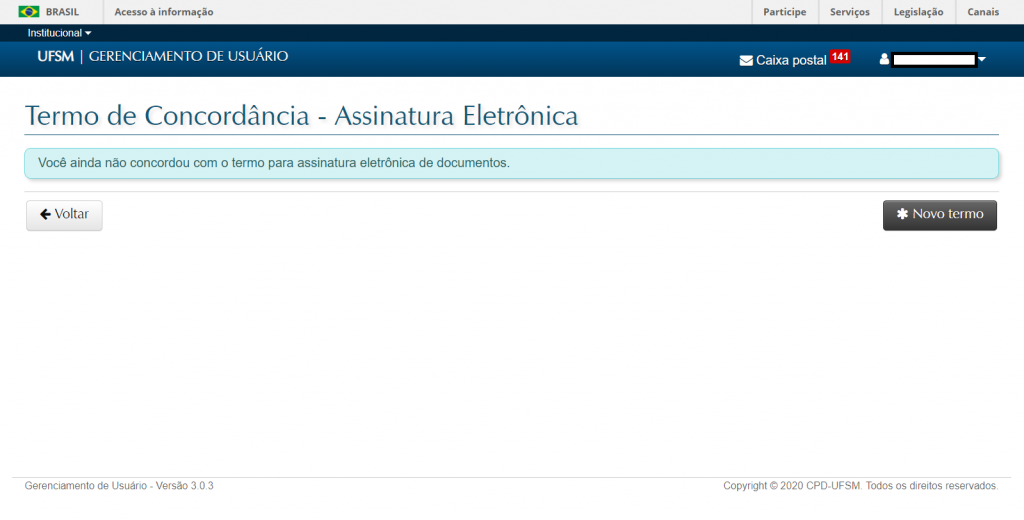Click the asterisk icon on Novo termo
The height and width of the screenshot is (520, 1024).
(902, 214)
